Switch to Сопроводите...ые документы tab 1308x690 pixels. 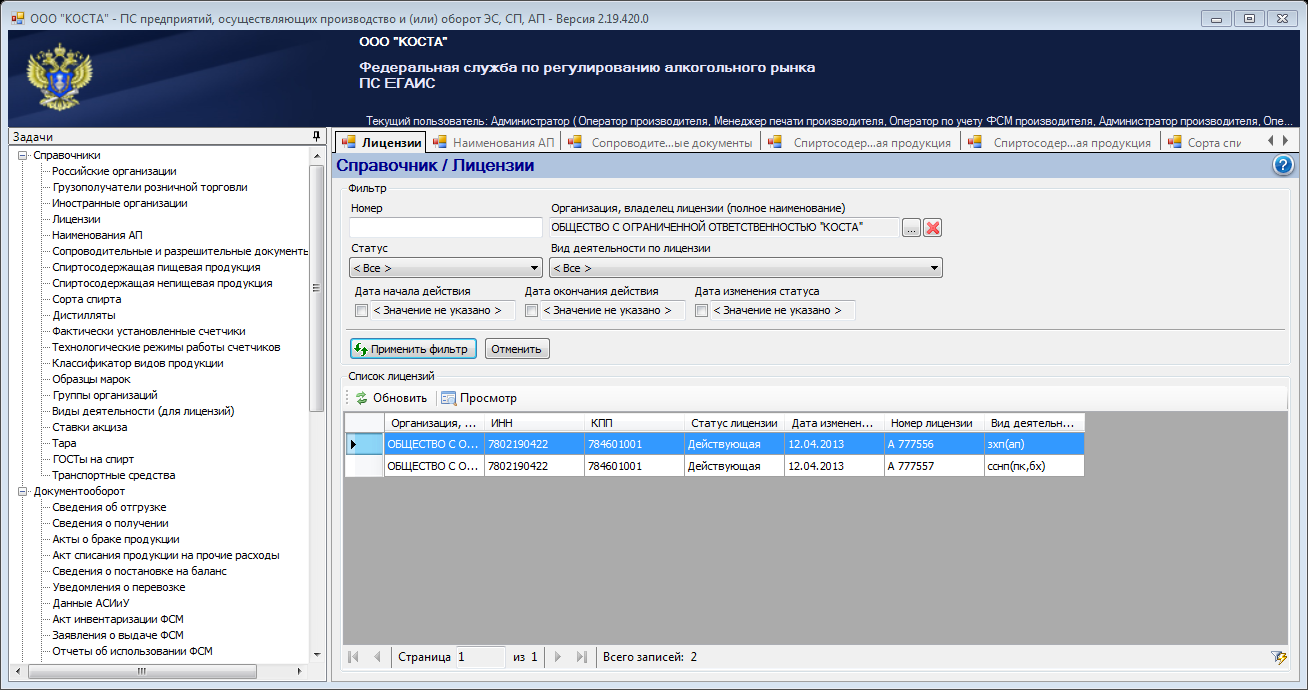tap(661, 142)
